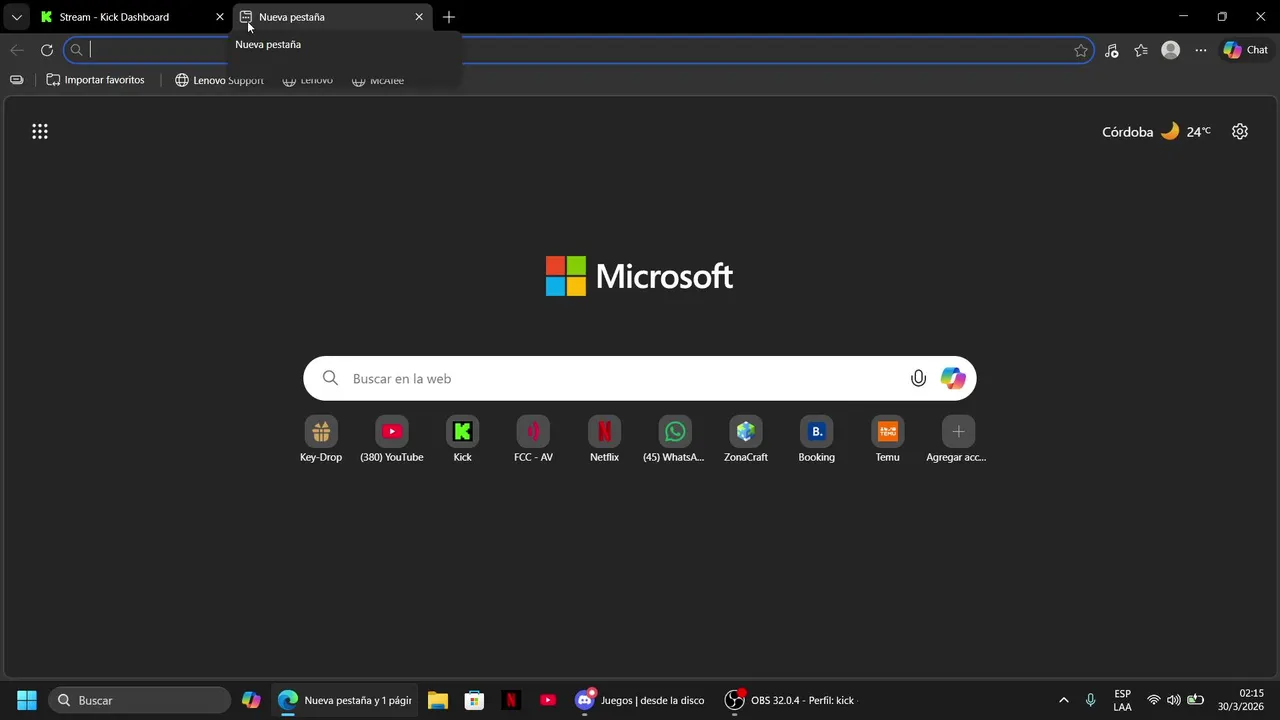Open Netflix quick link tile
1280x720 pixels.
(x=604, y=440)
